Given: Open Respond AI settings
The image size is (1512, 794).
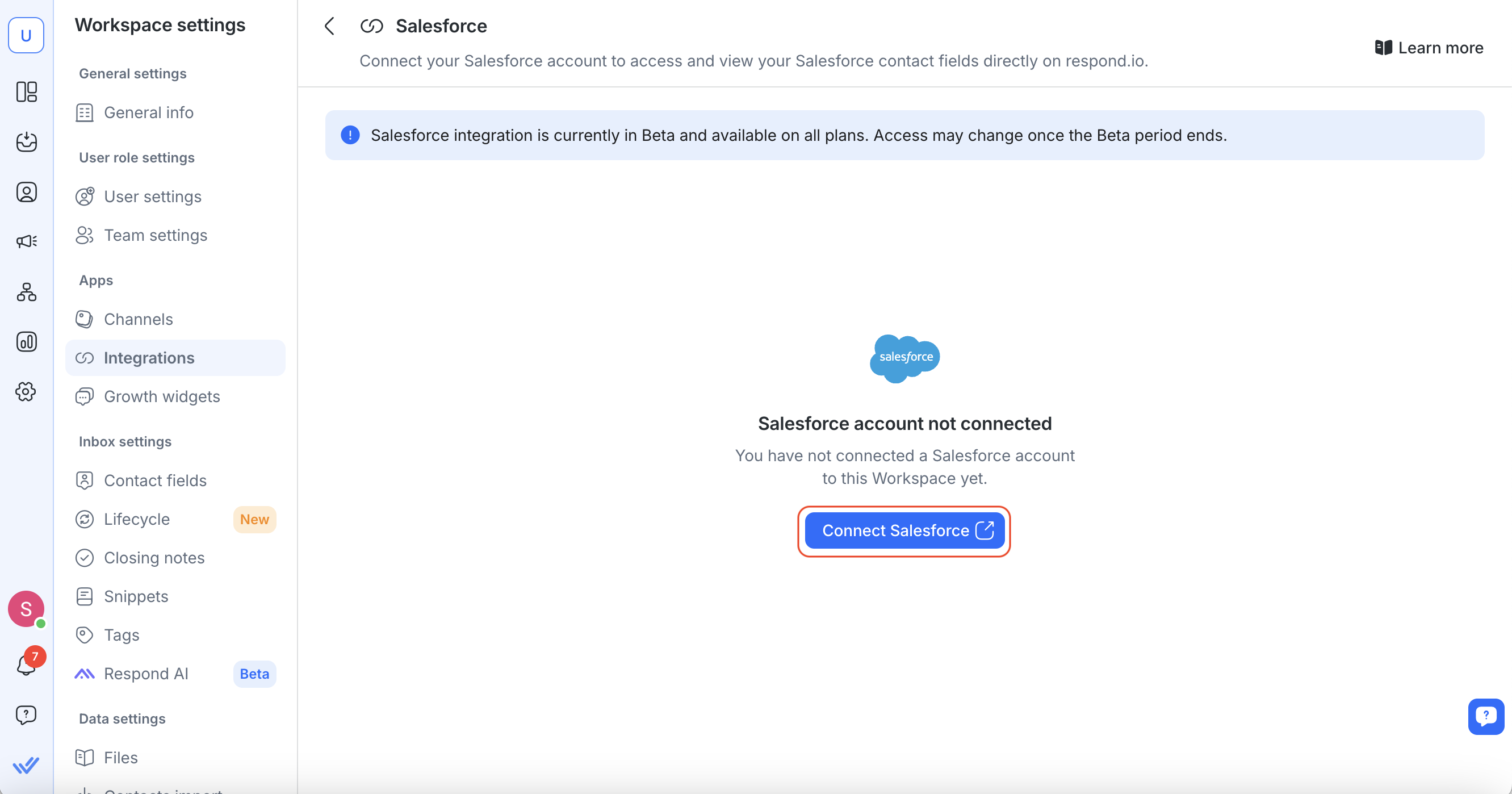Looking at the screenshot, I should tap(146, 674).
